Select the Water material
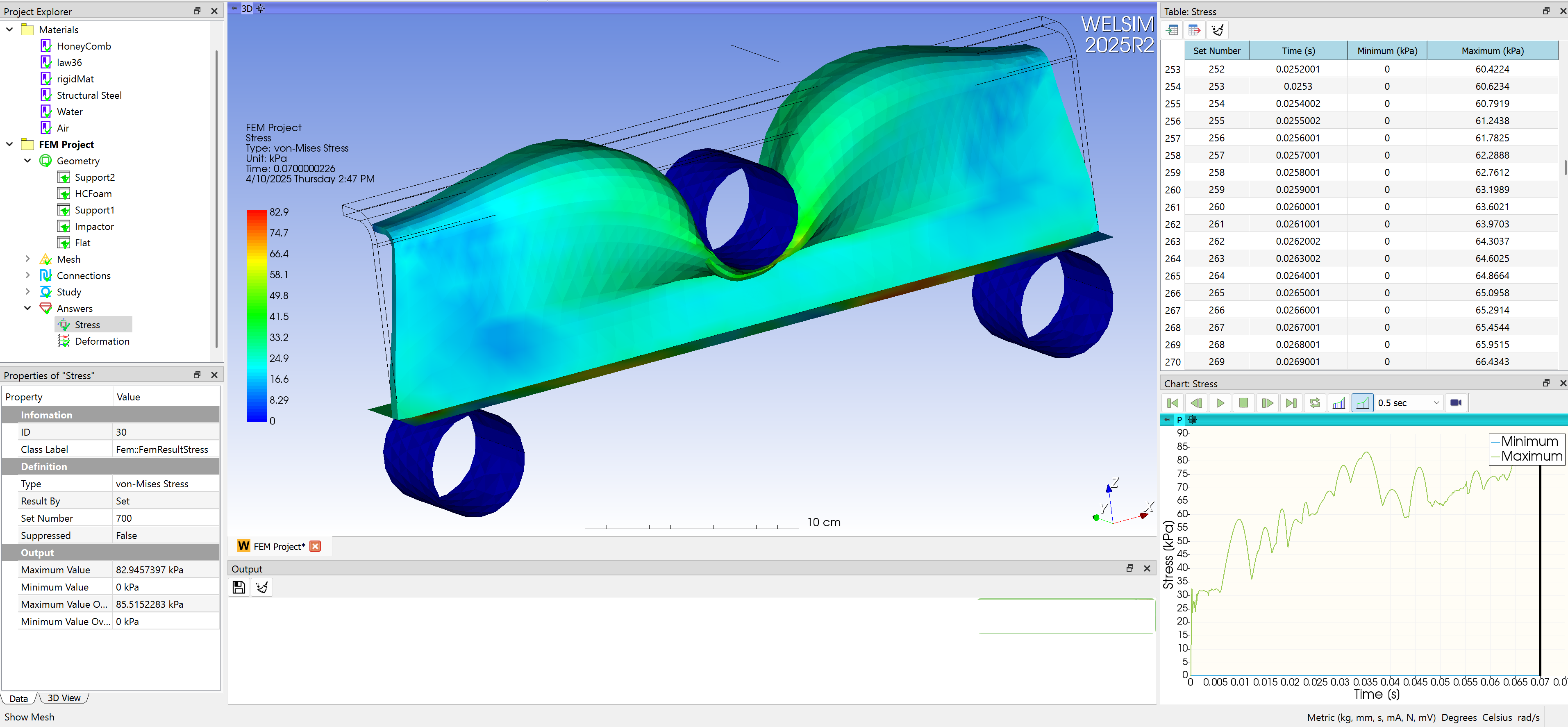 [x=69, y=112]
